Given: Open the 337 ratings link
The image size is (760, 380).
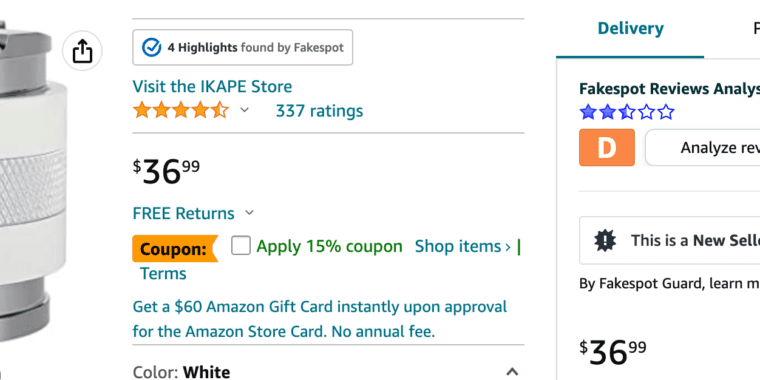Looking at the screenshot, I should click(319, 111).
